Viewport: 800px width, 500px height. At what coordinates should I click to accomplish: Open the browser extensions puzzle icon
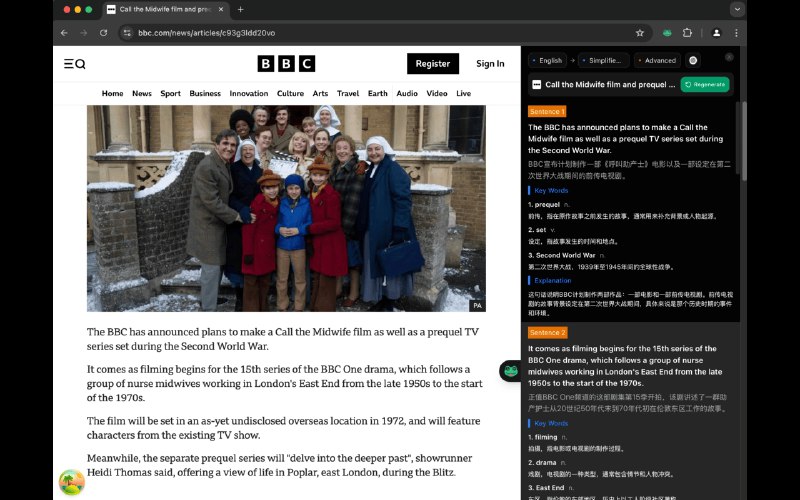687,33
